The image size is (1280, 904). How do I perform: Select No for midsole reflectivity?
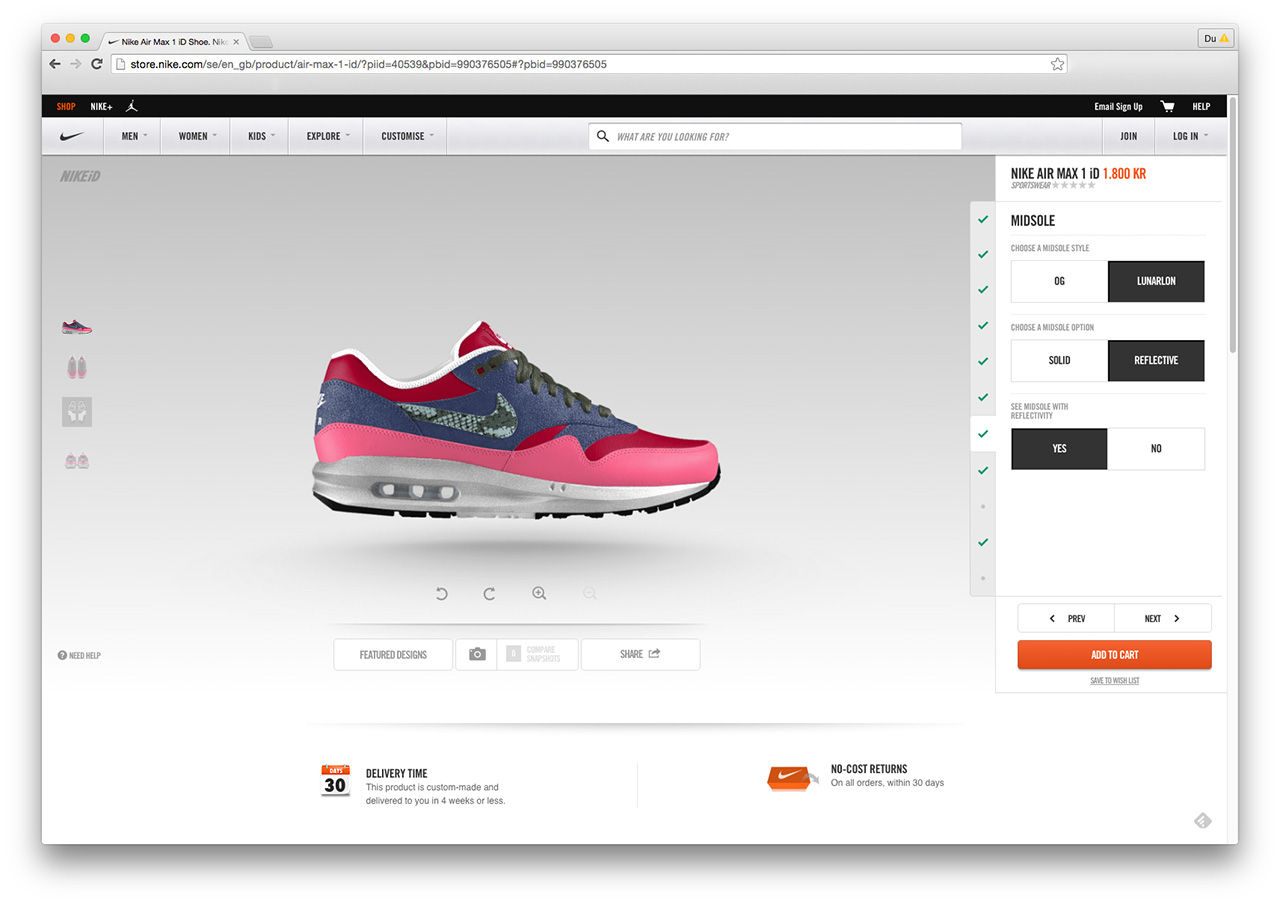[1156, 448]
